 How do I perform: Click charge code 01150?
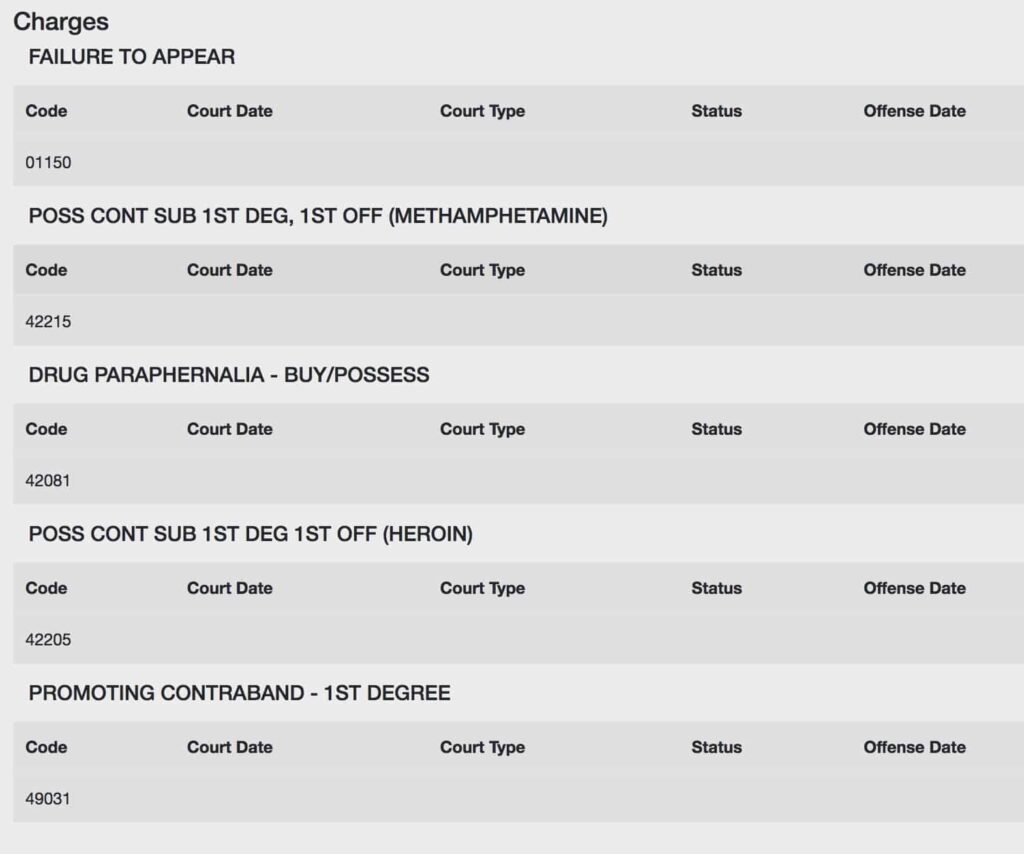(x=48, y=162)
